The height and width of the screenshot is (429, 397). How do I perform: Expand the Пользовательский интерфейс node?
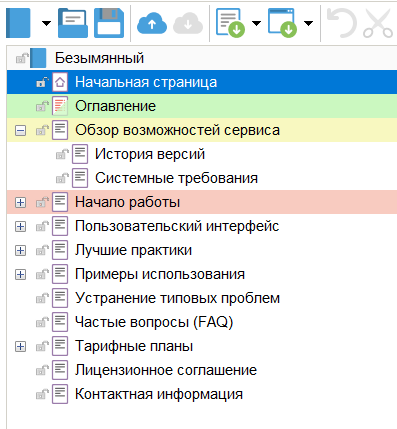[x=20, y=226]
